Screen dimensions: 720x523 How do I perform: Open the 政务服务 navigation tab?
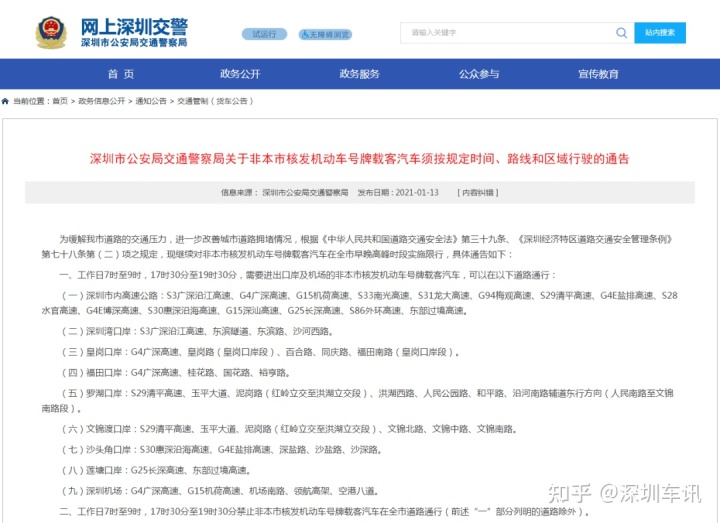tap(360, 74)
